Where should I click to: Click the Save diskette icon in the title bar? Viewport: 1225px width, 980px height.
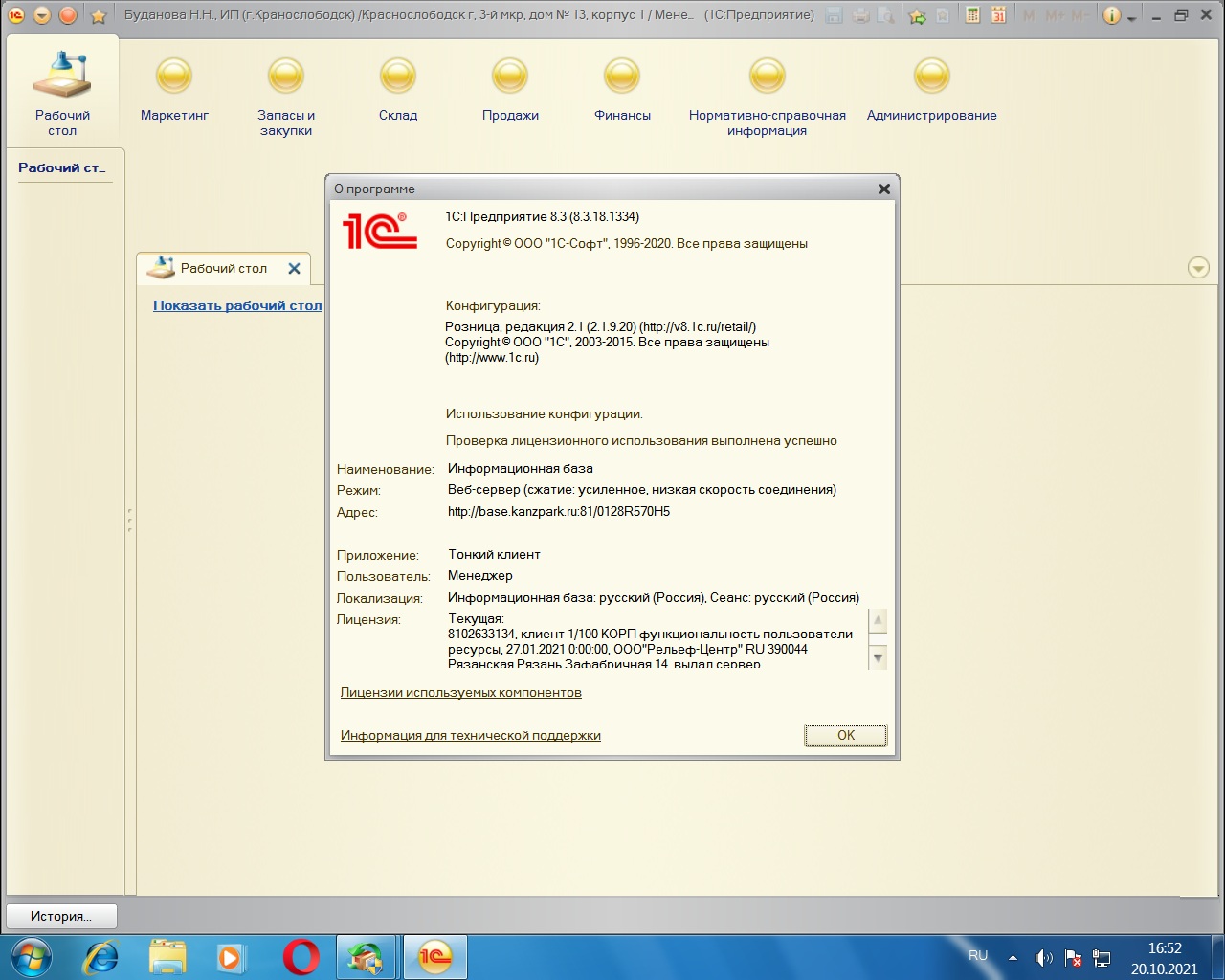coord(835,15)
